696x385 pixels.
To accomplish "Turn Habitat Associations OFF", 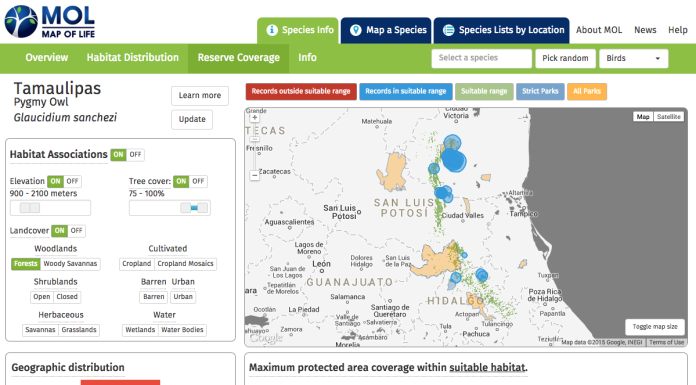I will (135, 155).
